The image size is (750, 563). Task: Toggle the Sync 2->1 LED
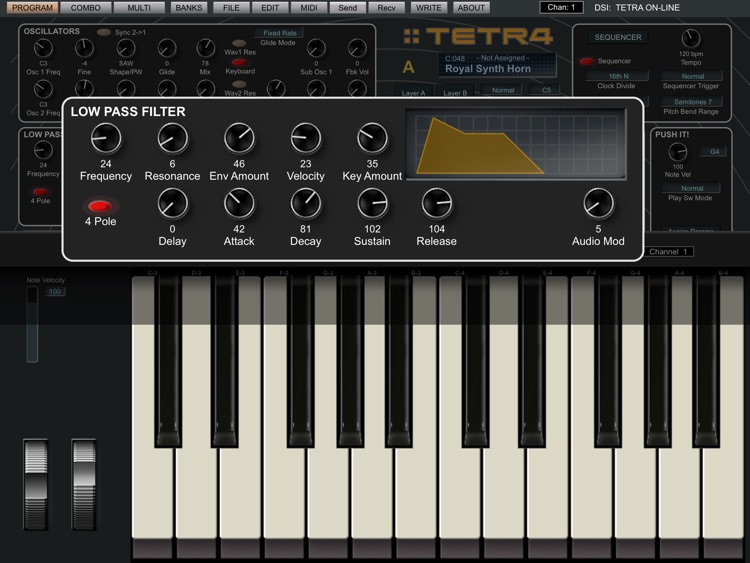pyautogui.click(x=104, y=33)
